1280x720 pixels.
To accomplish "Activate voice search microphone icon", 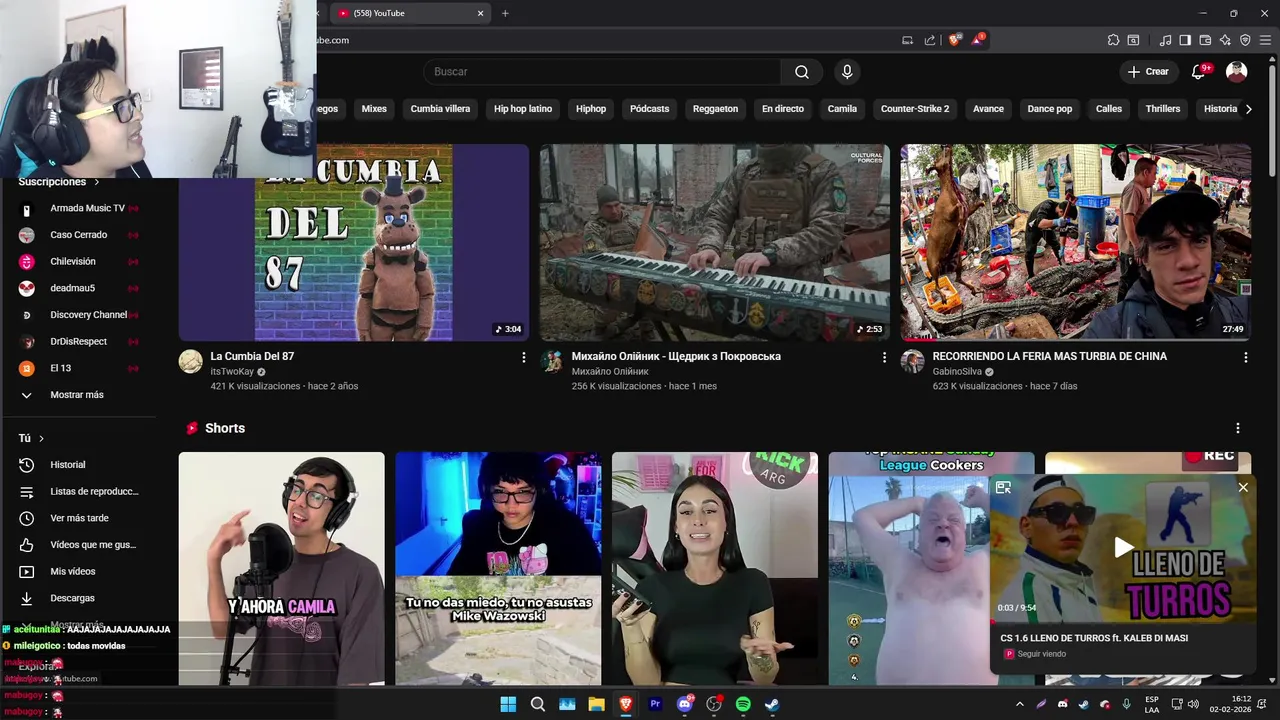I will click(847, 72).
